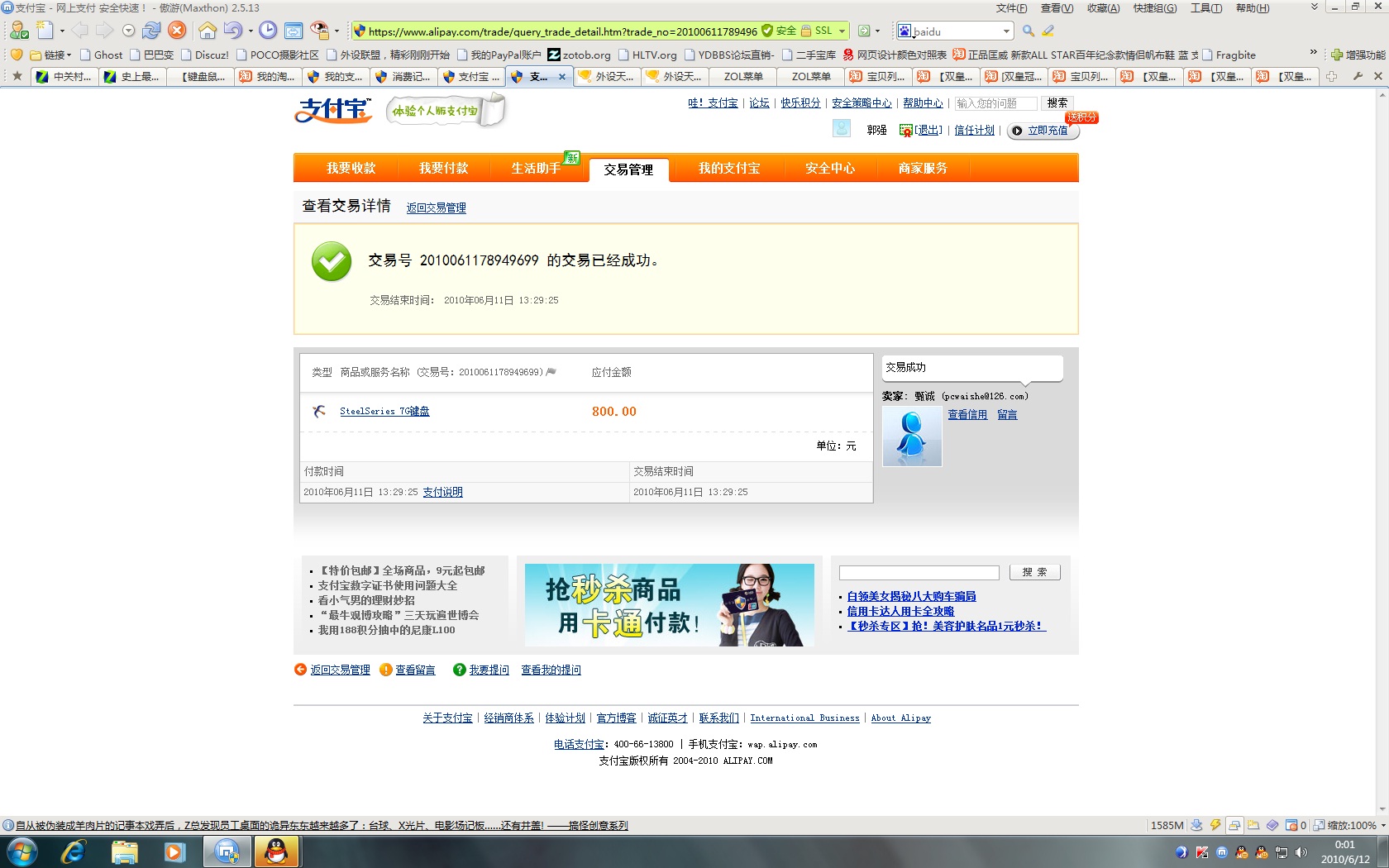This screenshot has width=1389, height=868.
Task: Open a new tab with the new page icon
Action: point(45,31)
